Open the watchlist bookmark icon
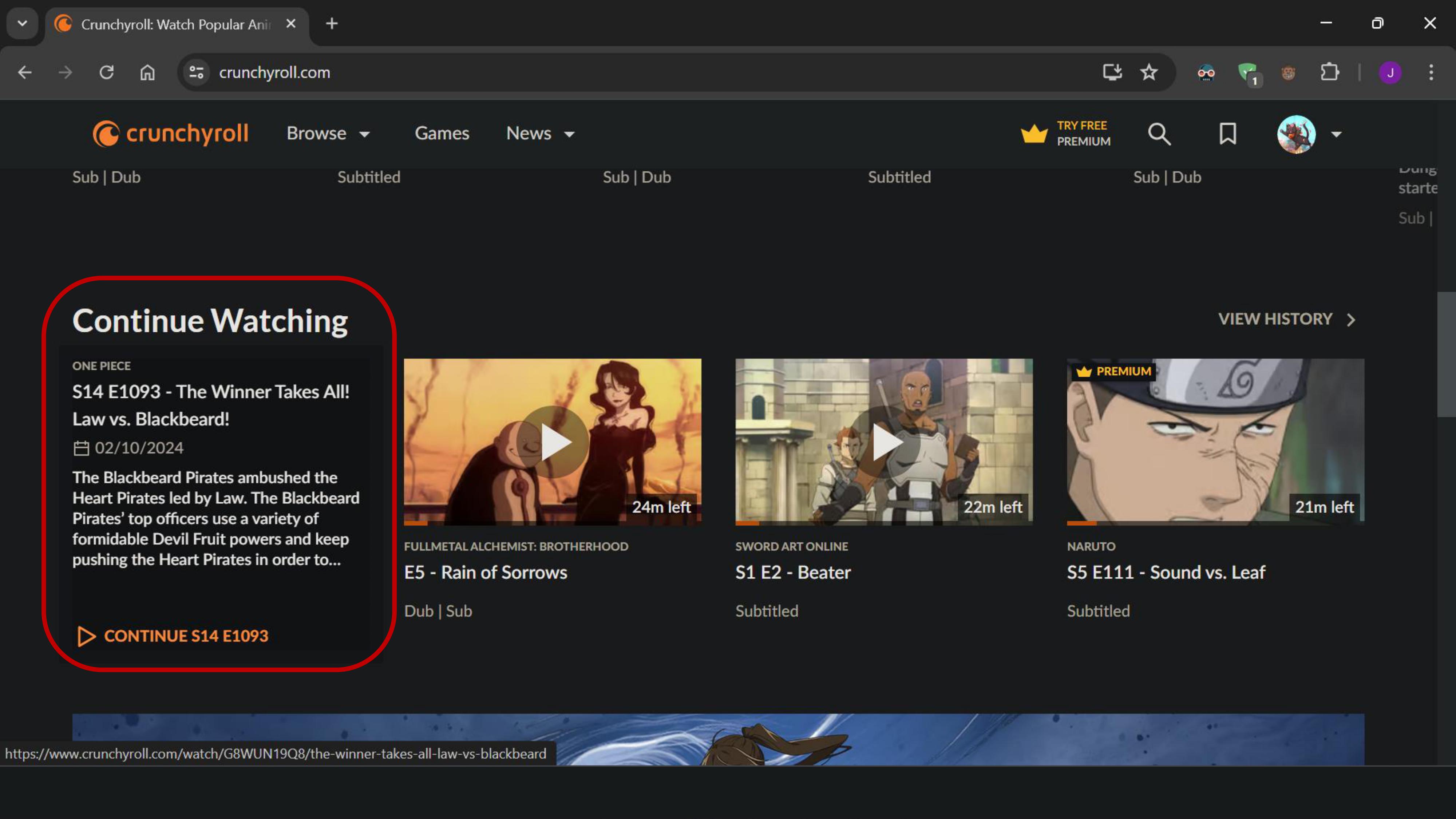1456x819 pixels. point(1227,134)
